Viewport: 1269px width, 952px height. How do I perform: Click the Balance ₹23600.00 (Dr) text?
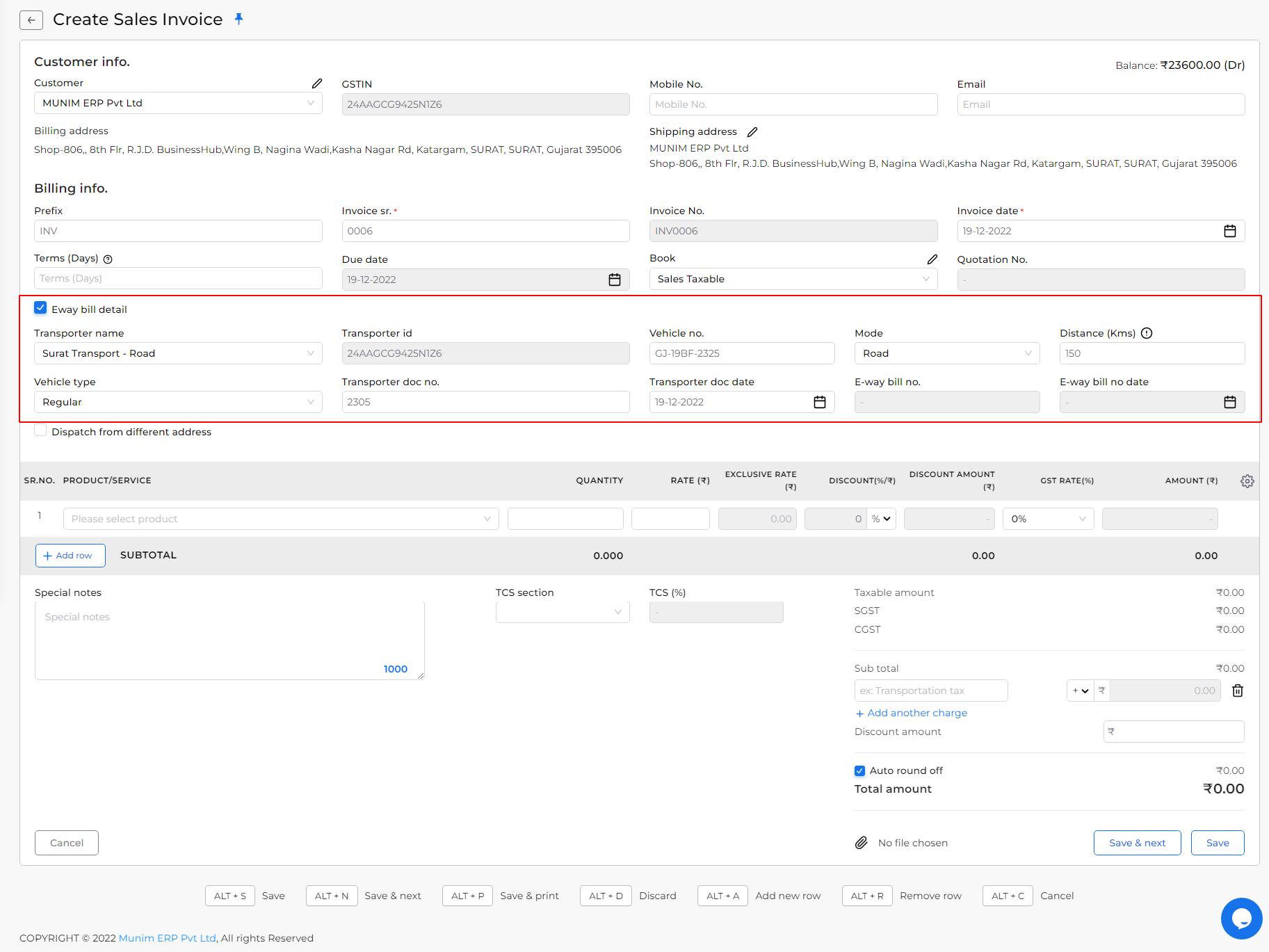pos(1180,65)
